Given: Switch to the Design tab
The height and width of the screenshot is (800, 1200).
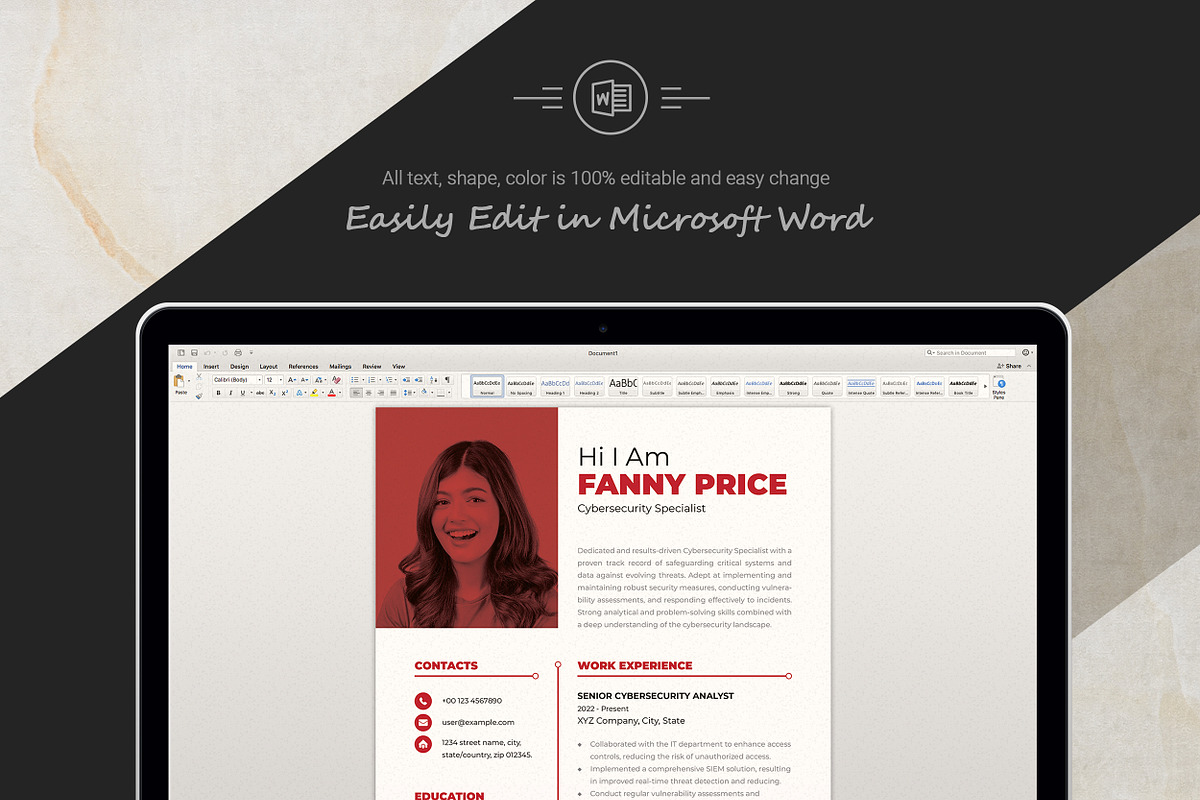Looking at the screenshot, I should pyautogui.click(x=239, y=367).
